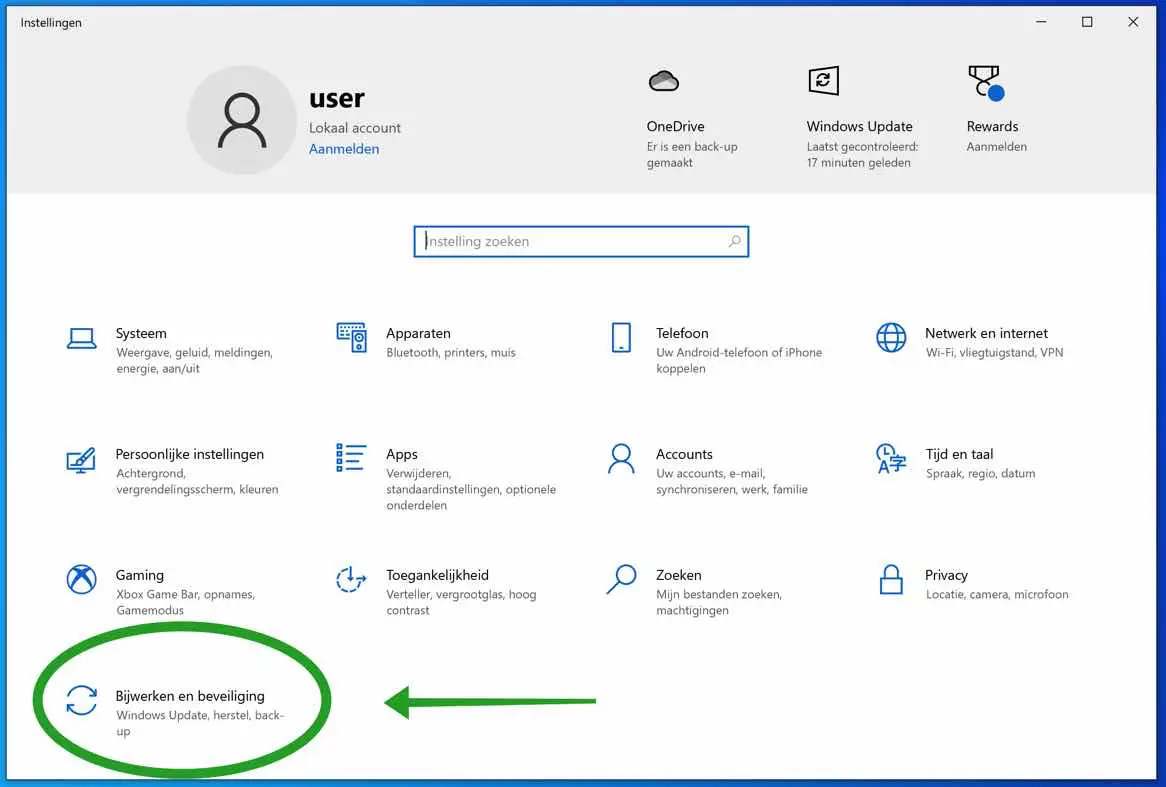The image size is (1166, 787).
Task: Open the Systeem laptop icon
Action: coord(81,338)
